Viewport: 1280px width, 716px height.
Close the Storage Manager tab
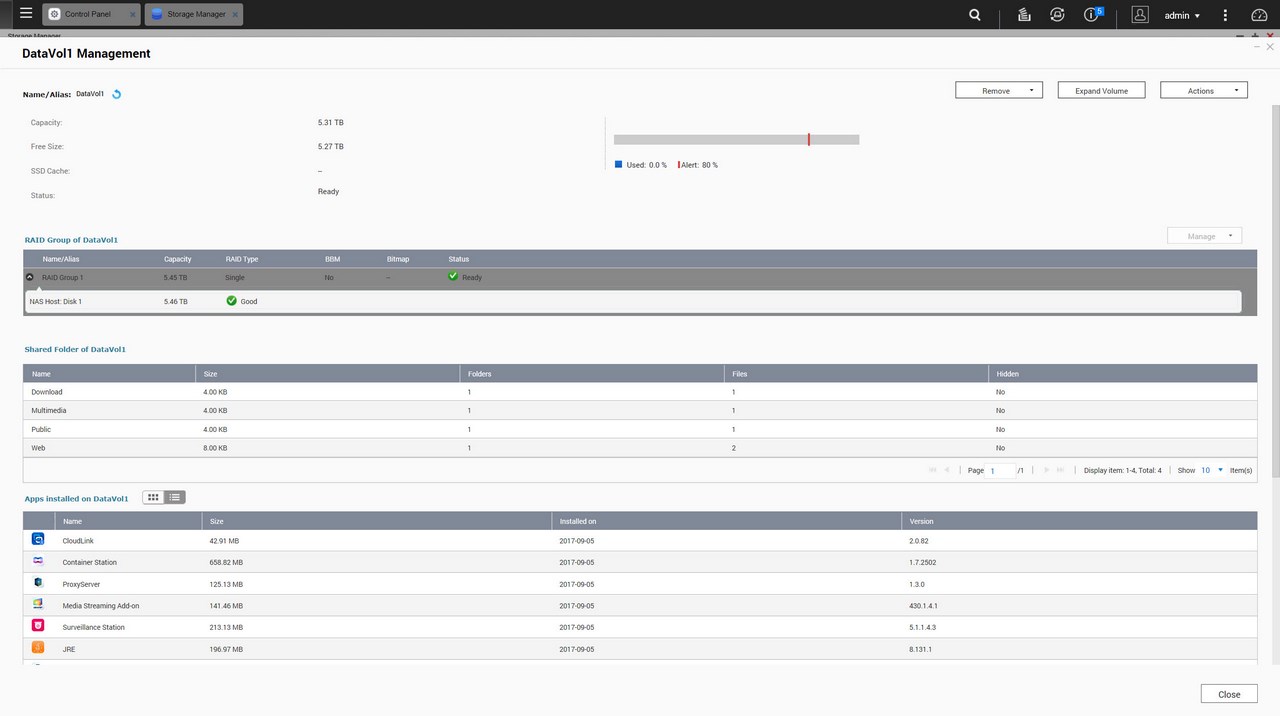234,15
